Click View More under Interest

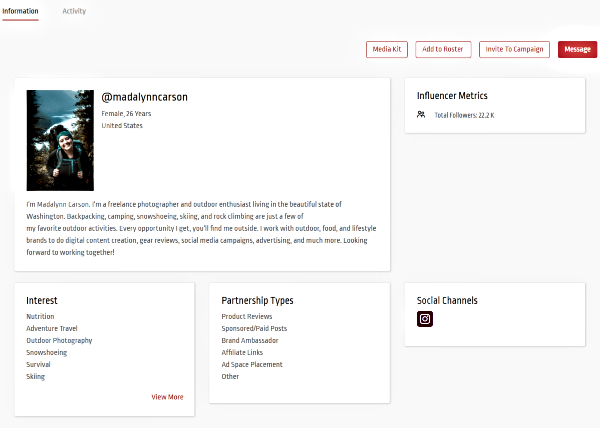click(167, 397)
